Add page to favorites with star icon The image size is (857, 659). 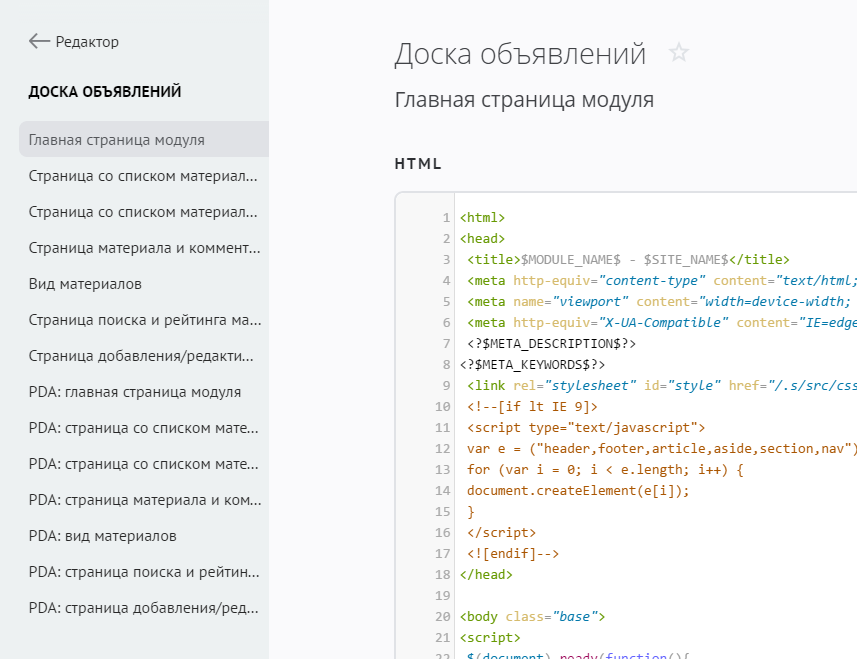point(679,53)
